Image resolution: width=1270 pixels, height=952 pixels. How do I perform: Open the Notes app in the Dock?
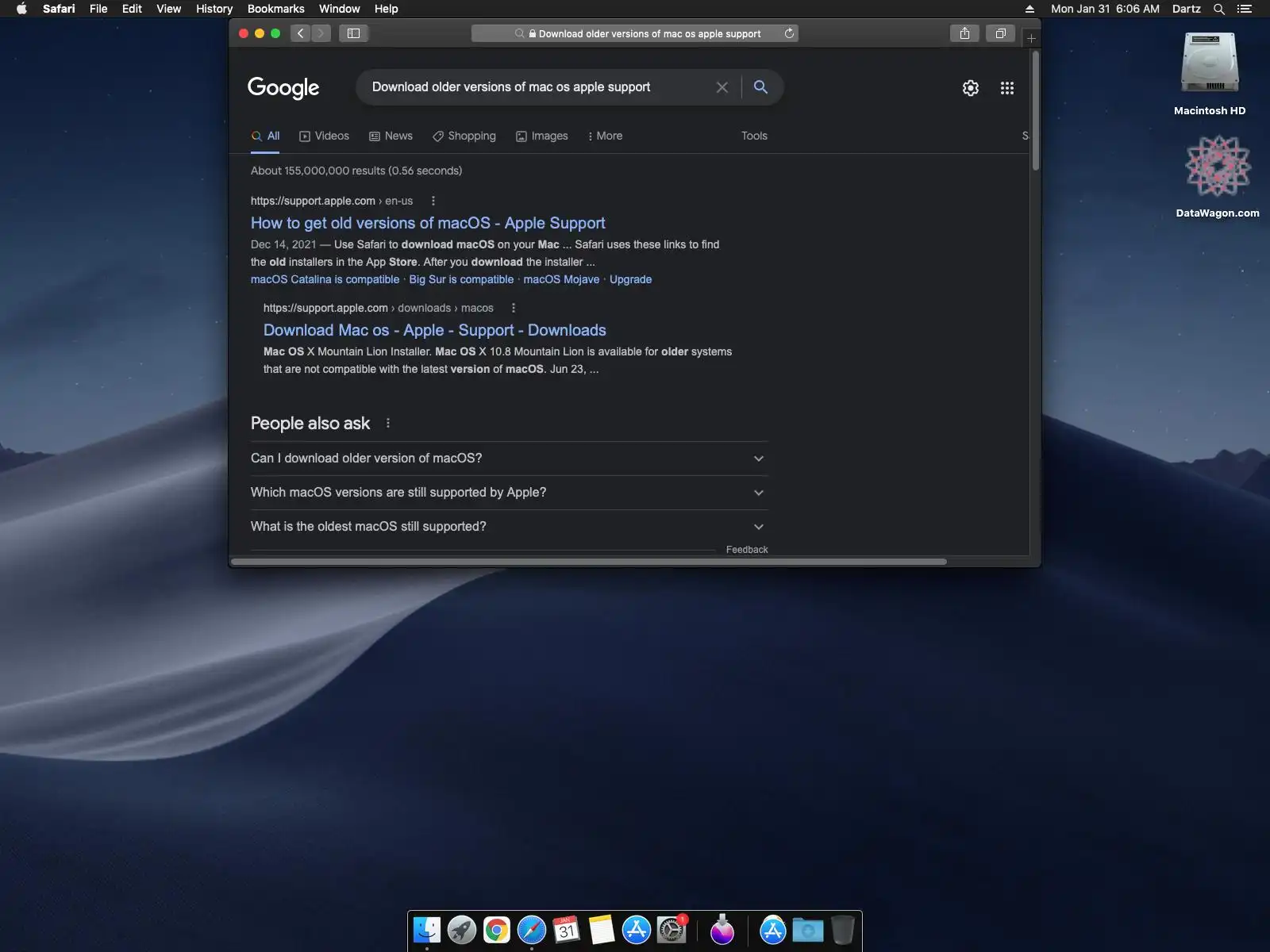click(602, 929)
